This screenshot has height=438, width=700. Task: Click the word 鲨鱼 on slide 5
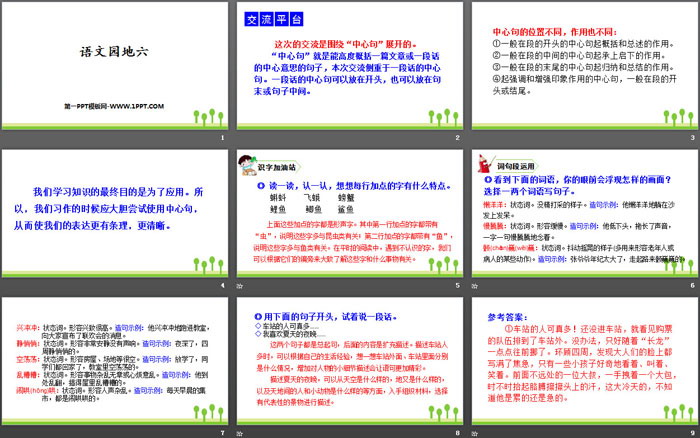click(346, 209)
